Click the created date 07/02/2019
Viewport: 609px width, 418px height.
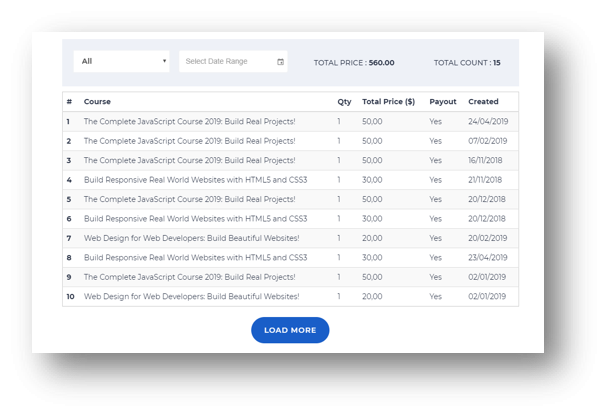488,141
